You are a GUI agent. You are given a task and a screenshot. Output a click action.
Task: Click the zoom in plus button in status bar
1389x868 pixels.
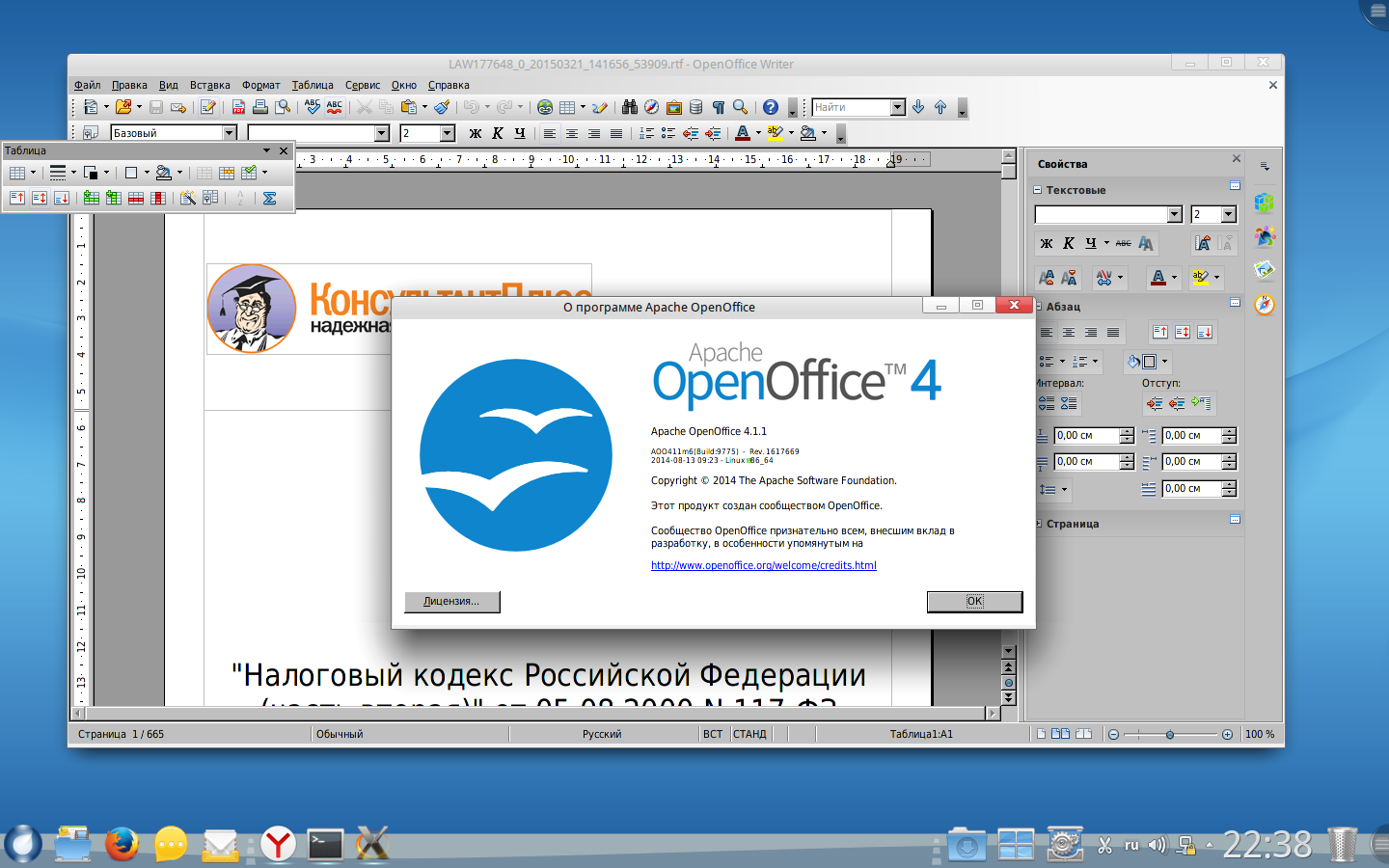[1227, 734]
